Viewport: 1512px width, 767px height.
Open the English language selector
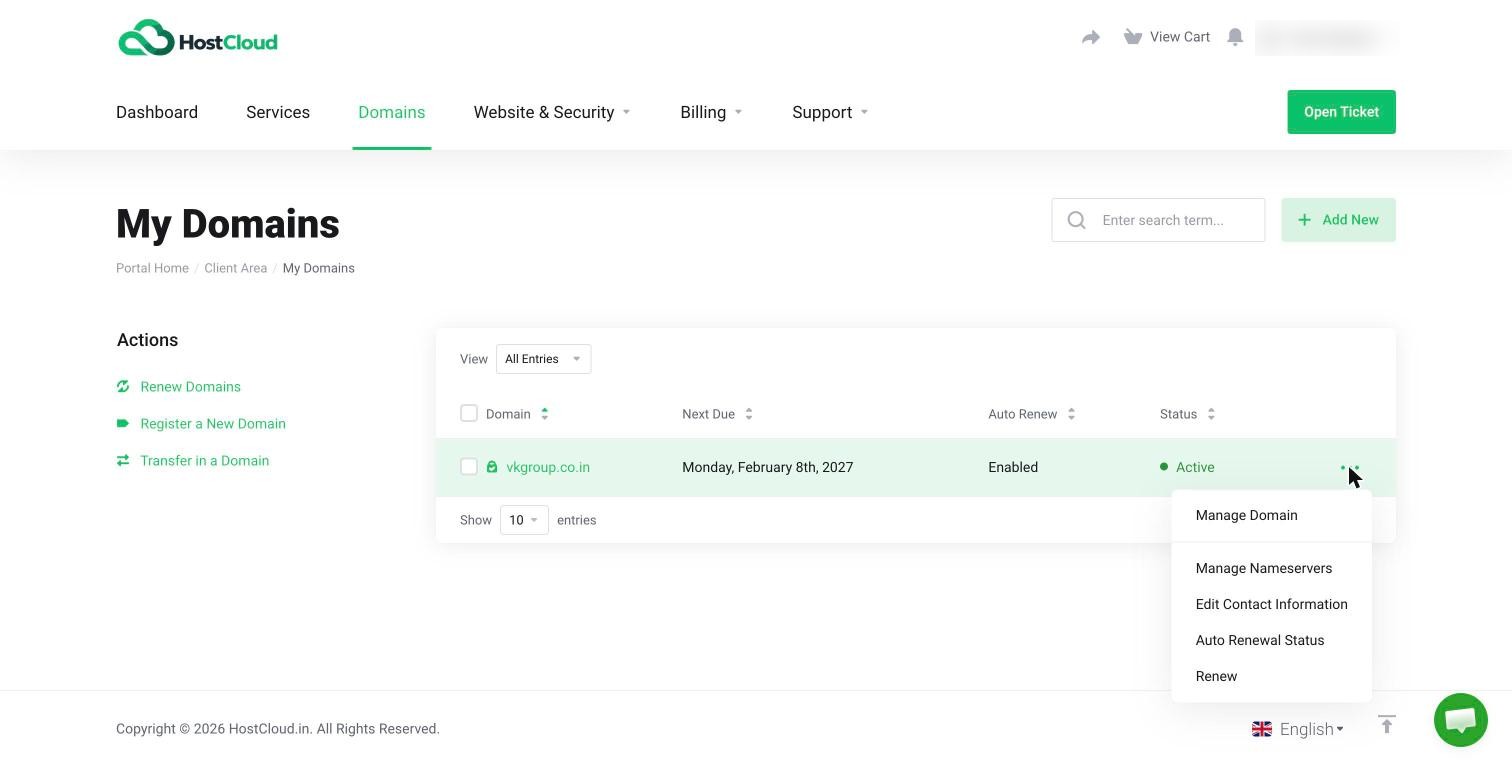coord(1298,729)
